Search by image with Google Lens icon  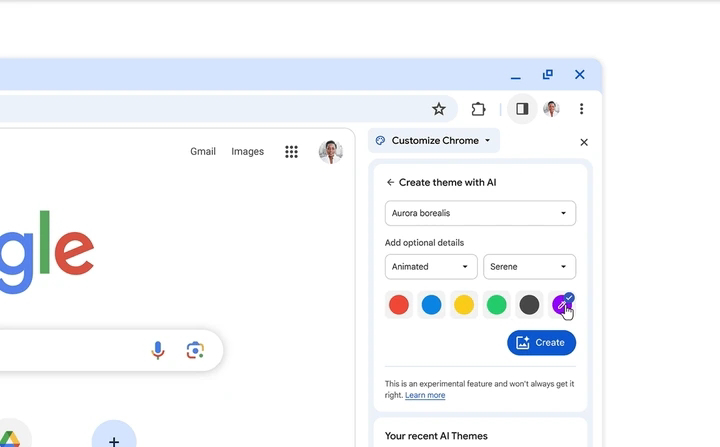coord(195,350)
